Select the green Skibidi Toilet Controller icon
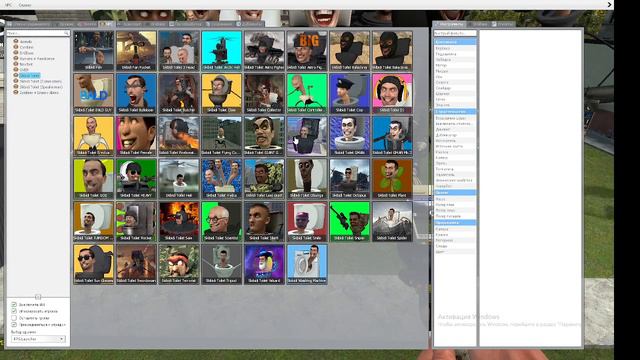640x360 pixels. tap(307, 93)
